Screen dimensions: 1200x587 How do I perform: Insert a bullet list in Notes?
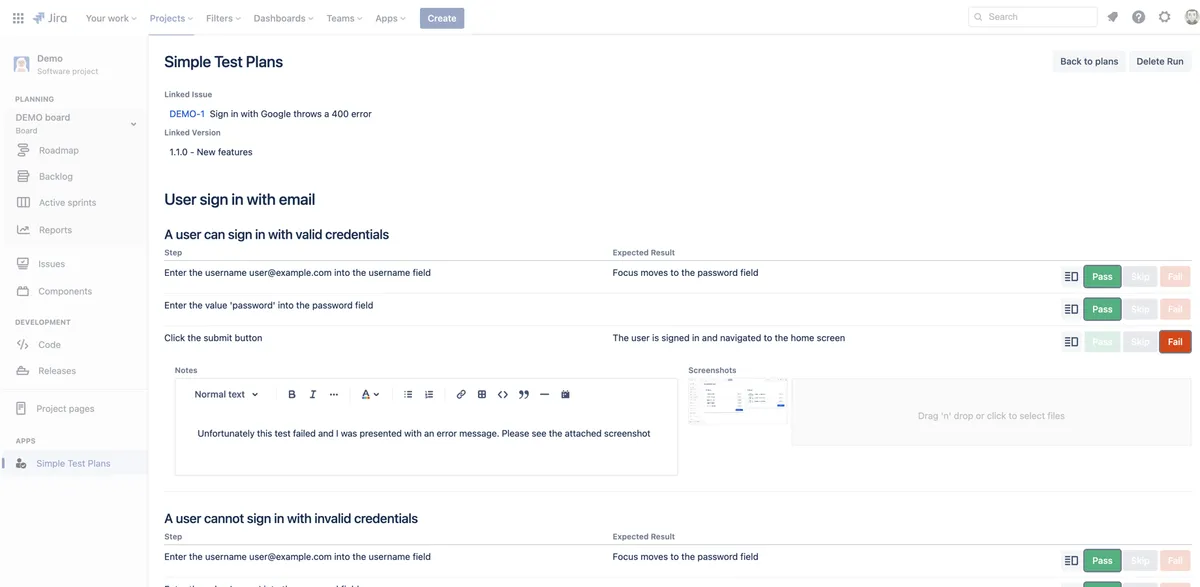pos(408,394)
